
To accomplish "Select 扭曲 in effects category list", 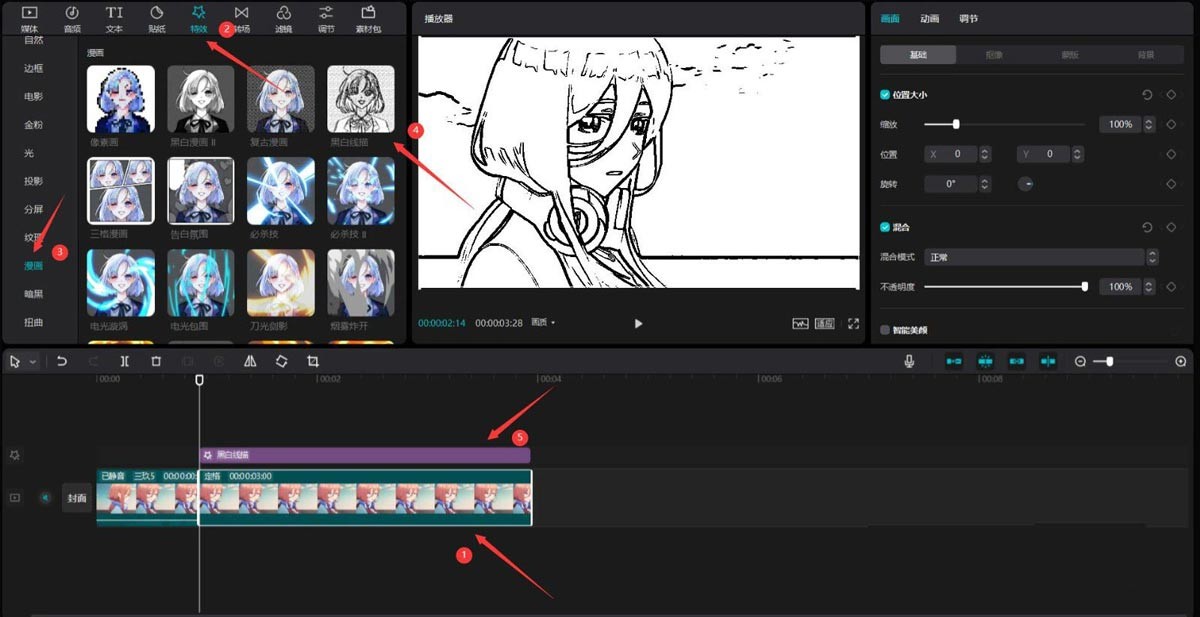I will pos(34,323).
